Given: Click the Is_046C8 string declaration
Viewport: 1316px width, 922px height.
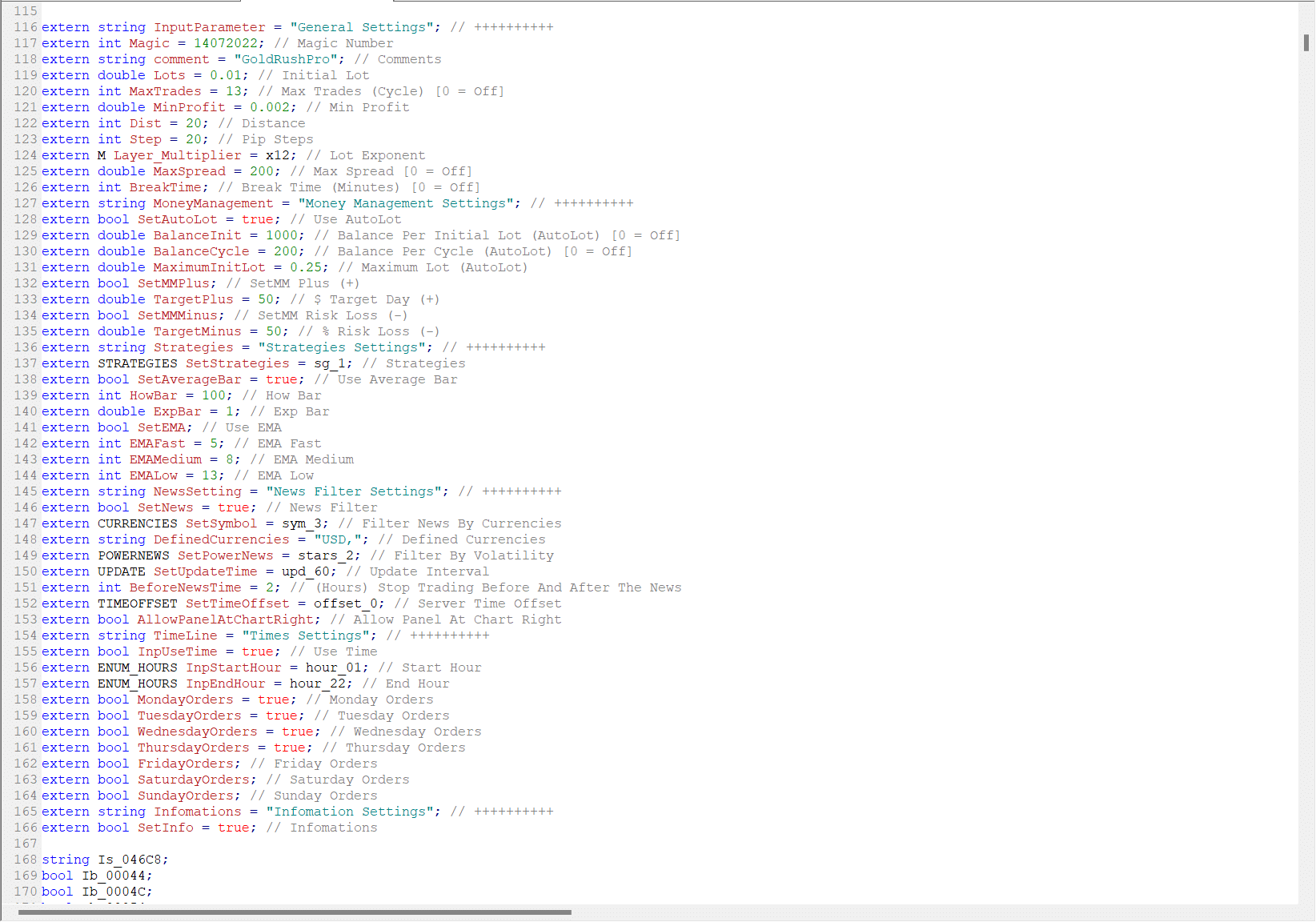Looking at the screenshot, I should (x=133, y=860).
